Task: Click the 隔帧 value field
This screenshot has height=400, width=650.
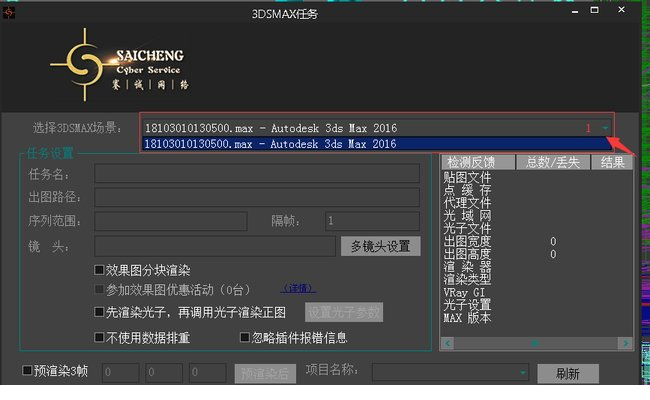Action: coord(372,221)
